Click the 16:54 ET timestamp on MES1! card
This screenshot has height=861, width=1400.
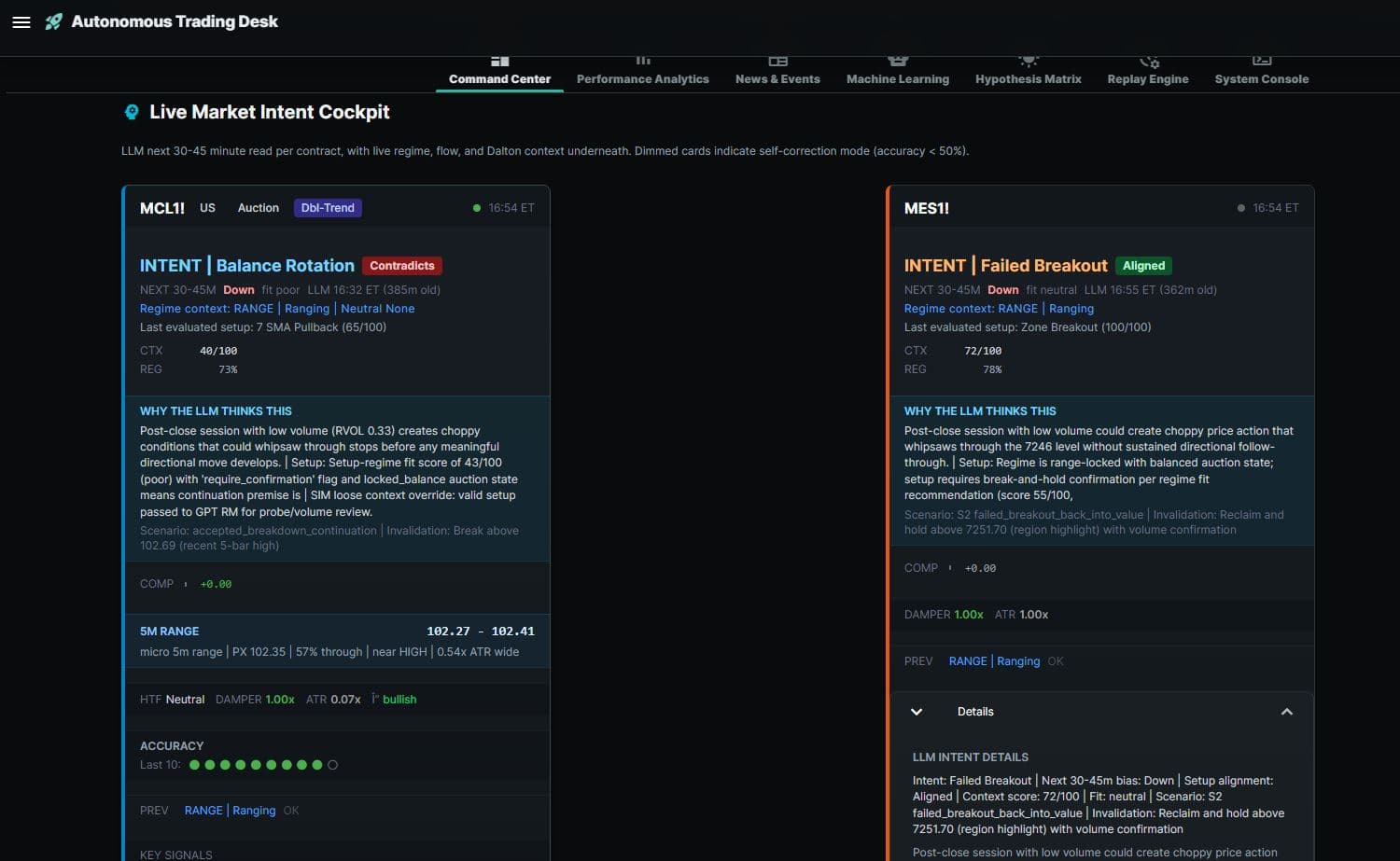1276,208
